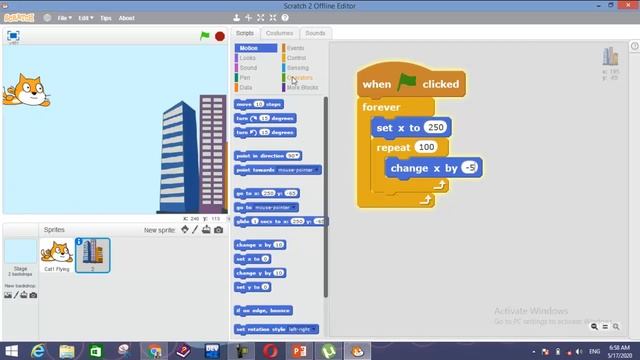
Task: Select the Delete scissors tool
Action: 248,18
